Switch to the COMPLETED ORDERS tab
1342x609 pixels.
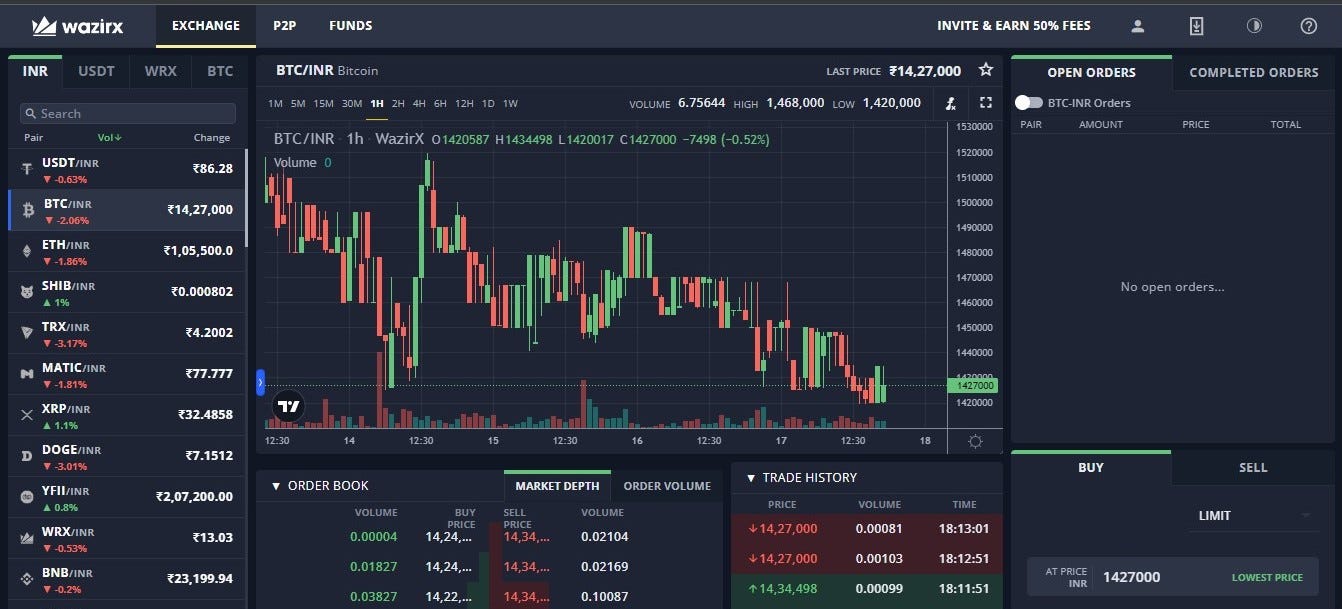[x=1253, y=72]
